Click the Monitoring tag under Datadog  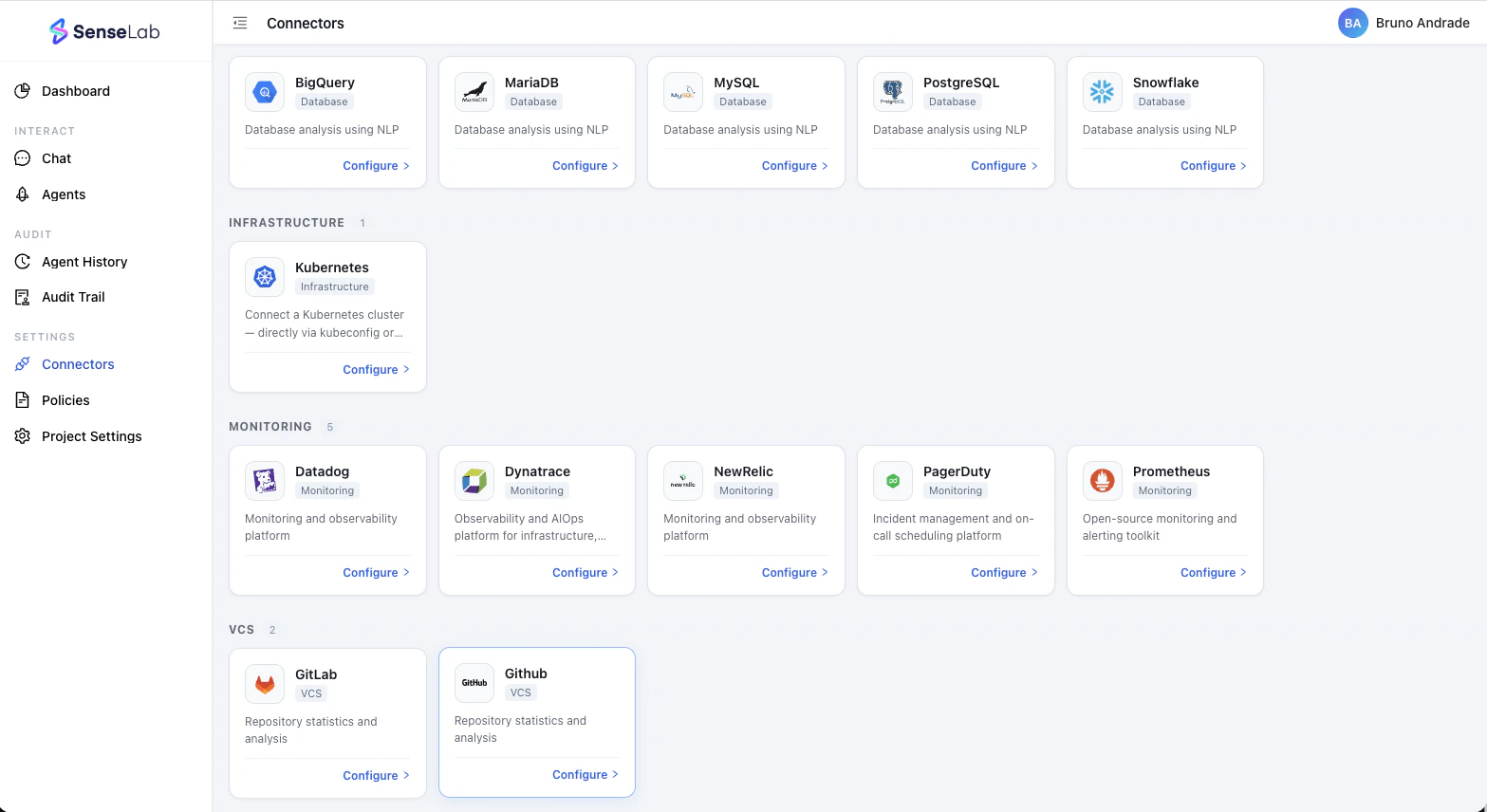[327, 490]
